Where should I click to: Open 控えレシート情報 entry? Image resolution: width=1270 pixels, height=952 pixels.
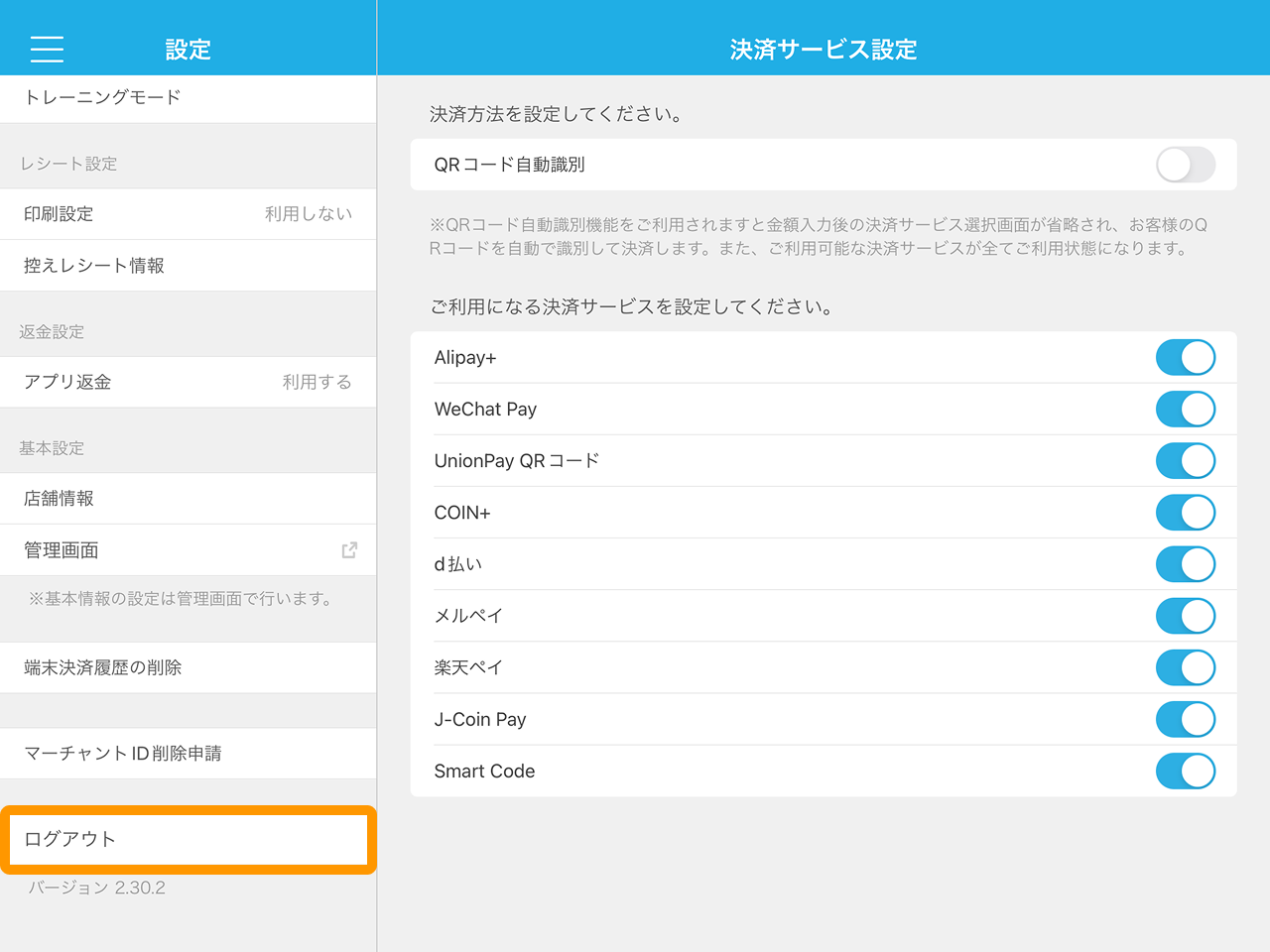coord(189,266)
